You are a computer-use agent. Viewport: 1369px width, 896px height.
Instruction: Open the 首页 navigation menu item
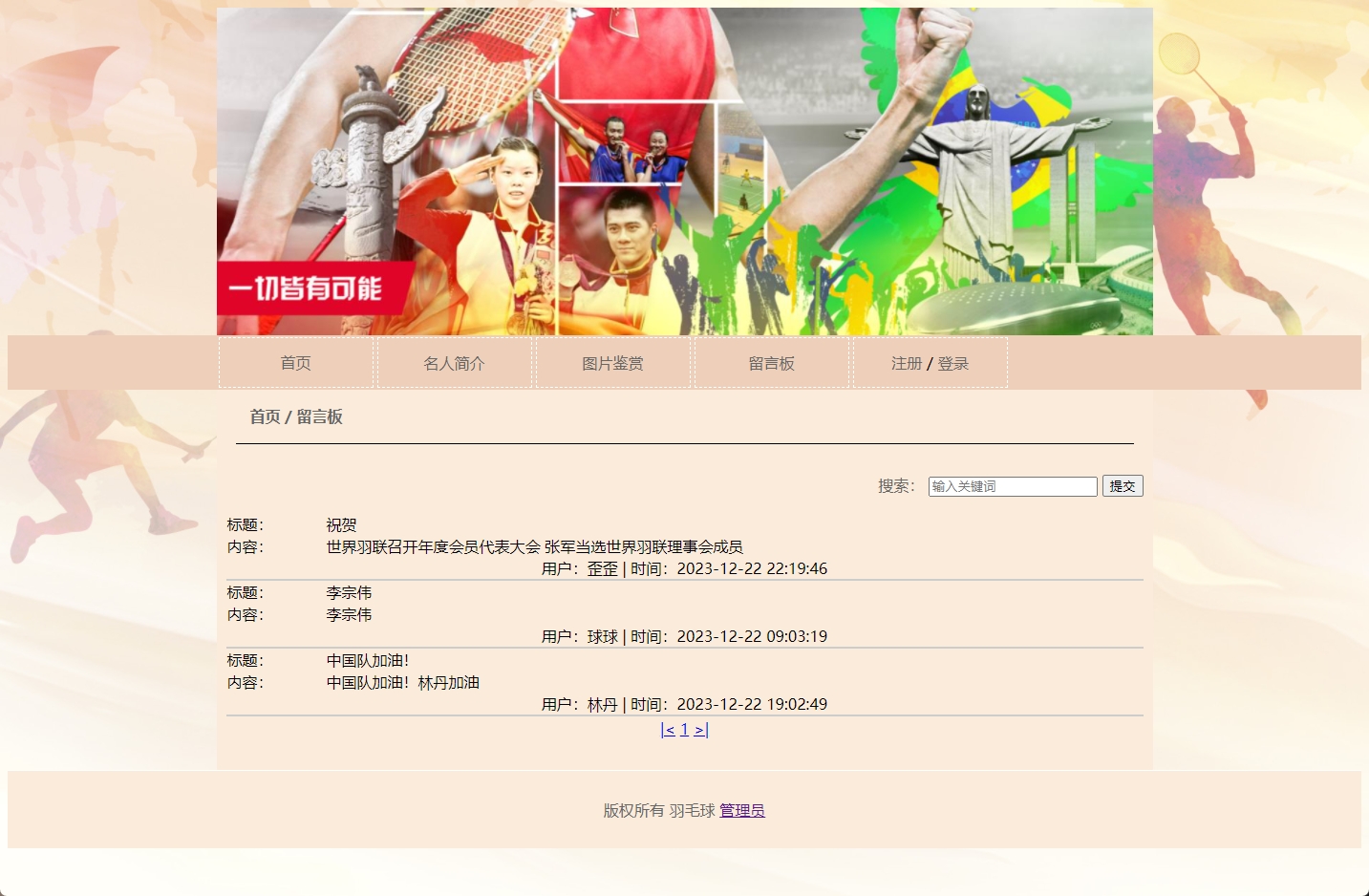coord(295,363)
